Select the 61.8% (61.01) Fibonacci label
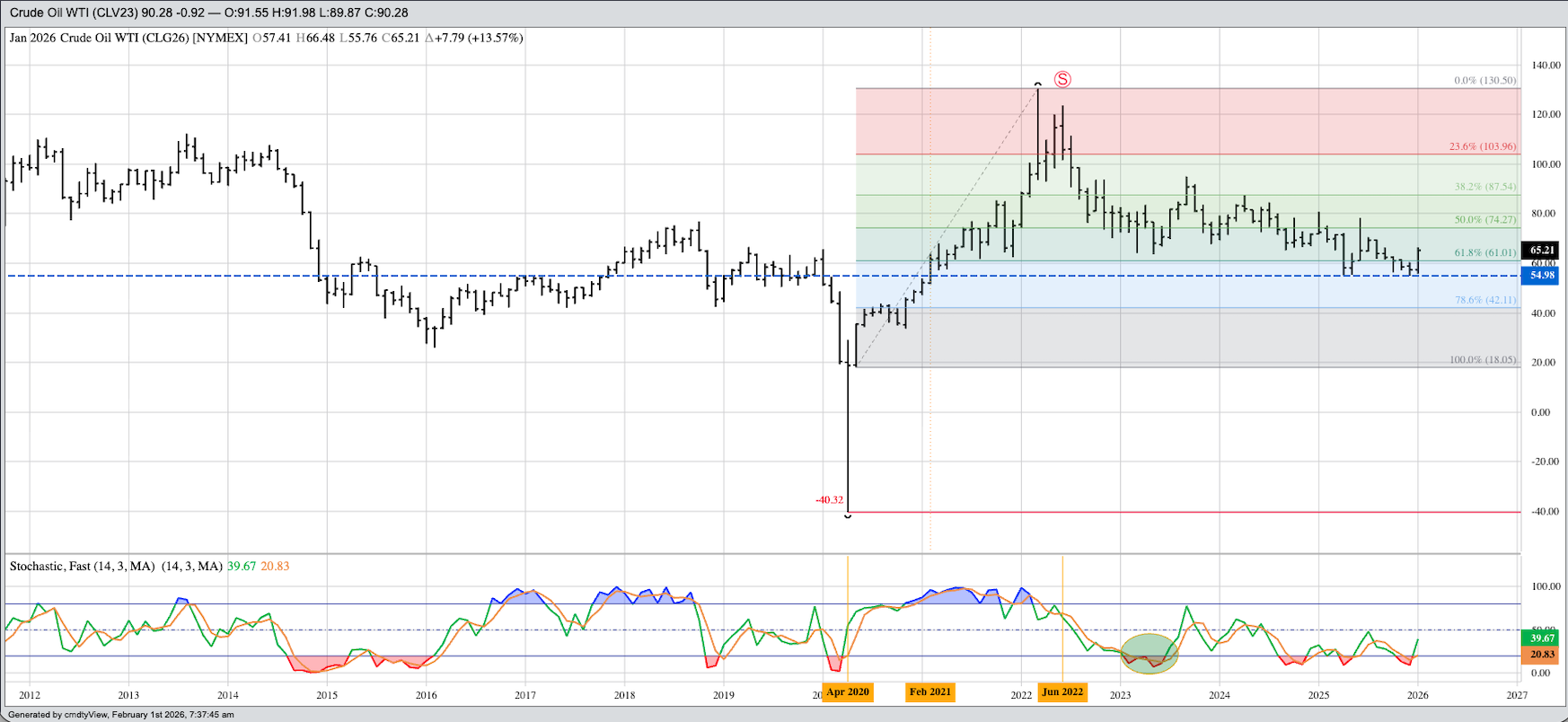The width and height of the screenshot is (1568, 722). [x=1484, y=253]
